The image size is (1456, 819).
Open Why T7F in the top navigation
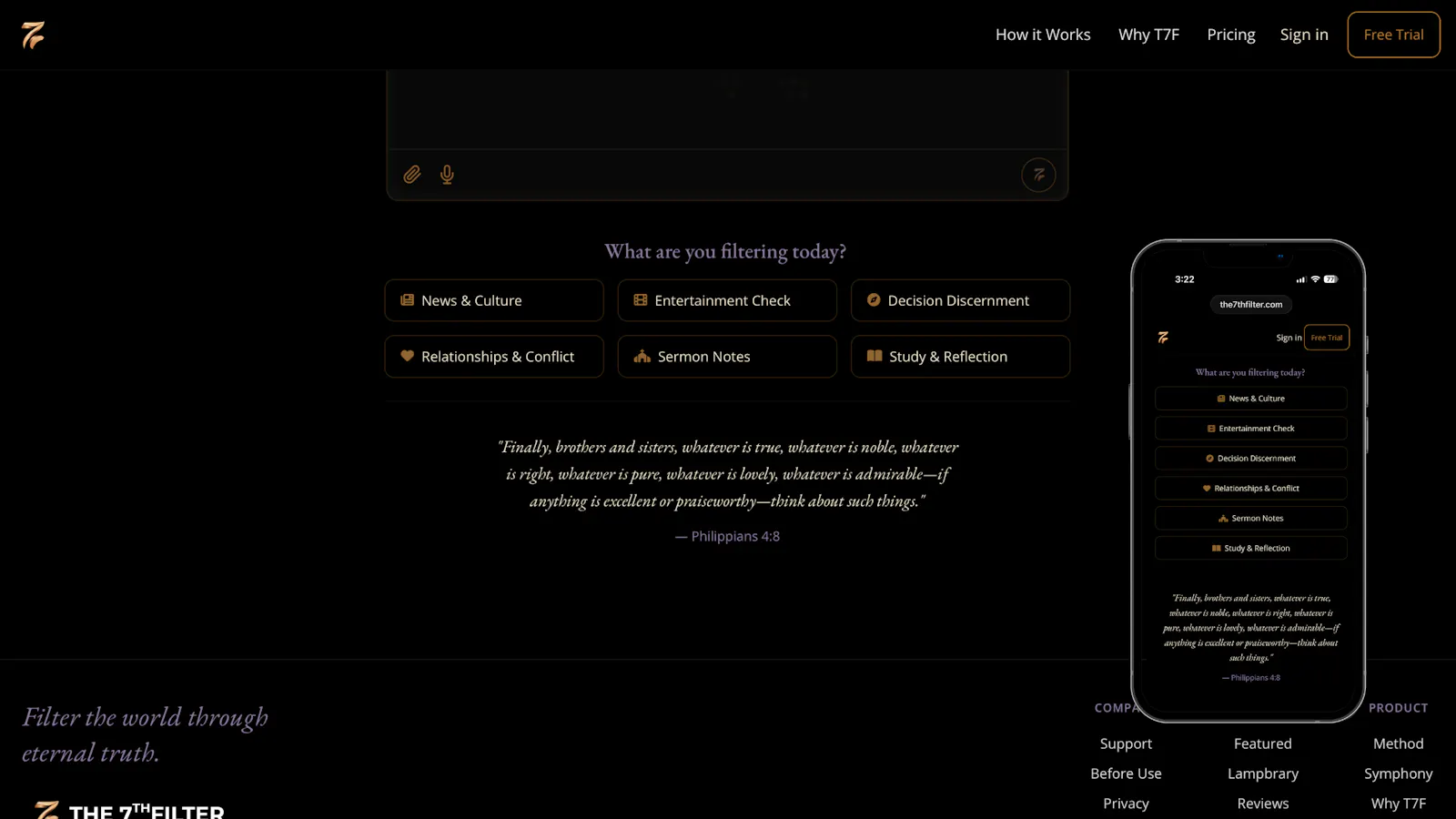tap(1148, 35)
